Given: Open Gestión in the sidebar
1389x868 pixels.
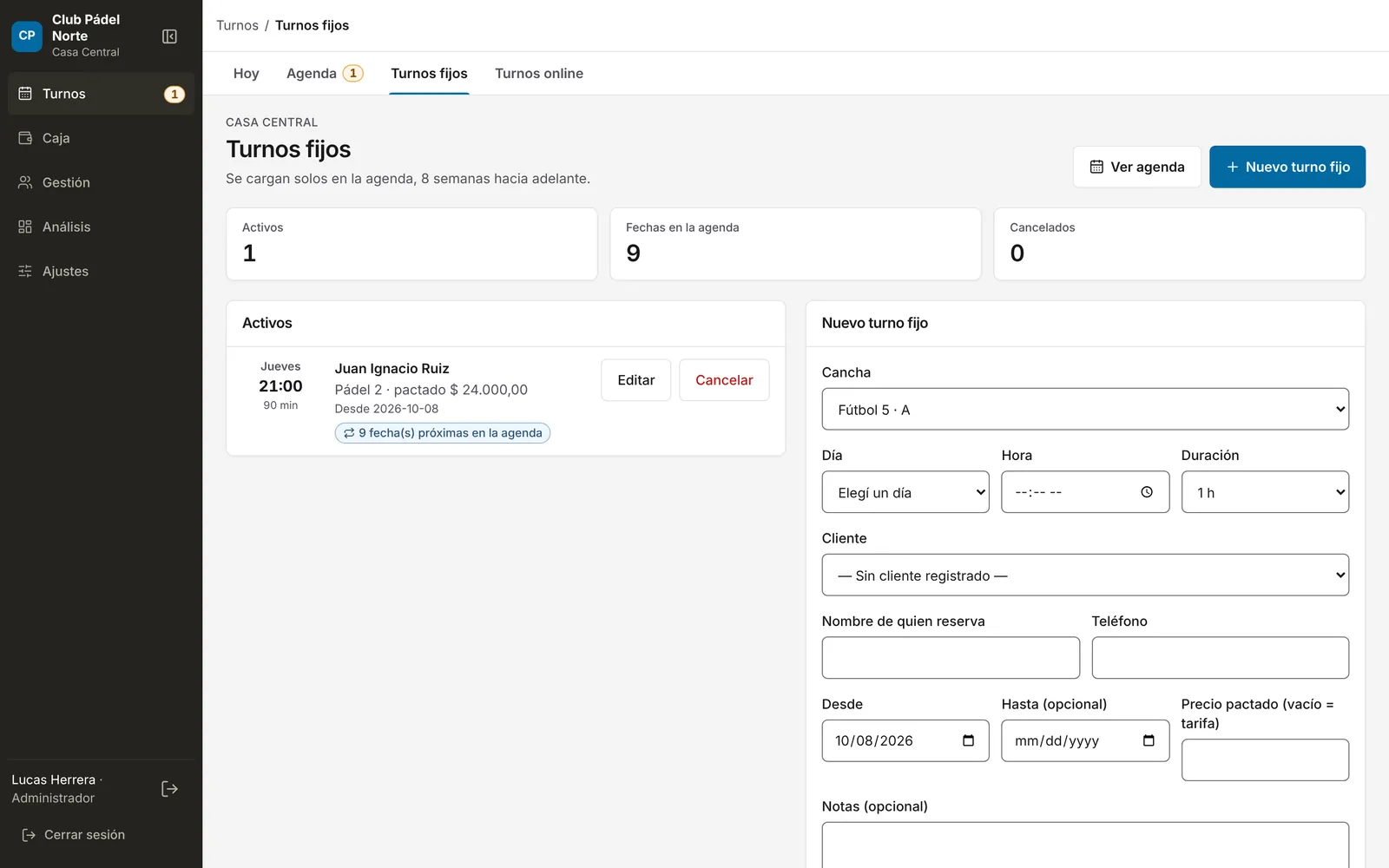Looking at the screenshot, I should pos(101,182).
